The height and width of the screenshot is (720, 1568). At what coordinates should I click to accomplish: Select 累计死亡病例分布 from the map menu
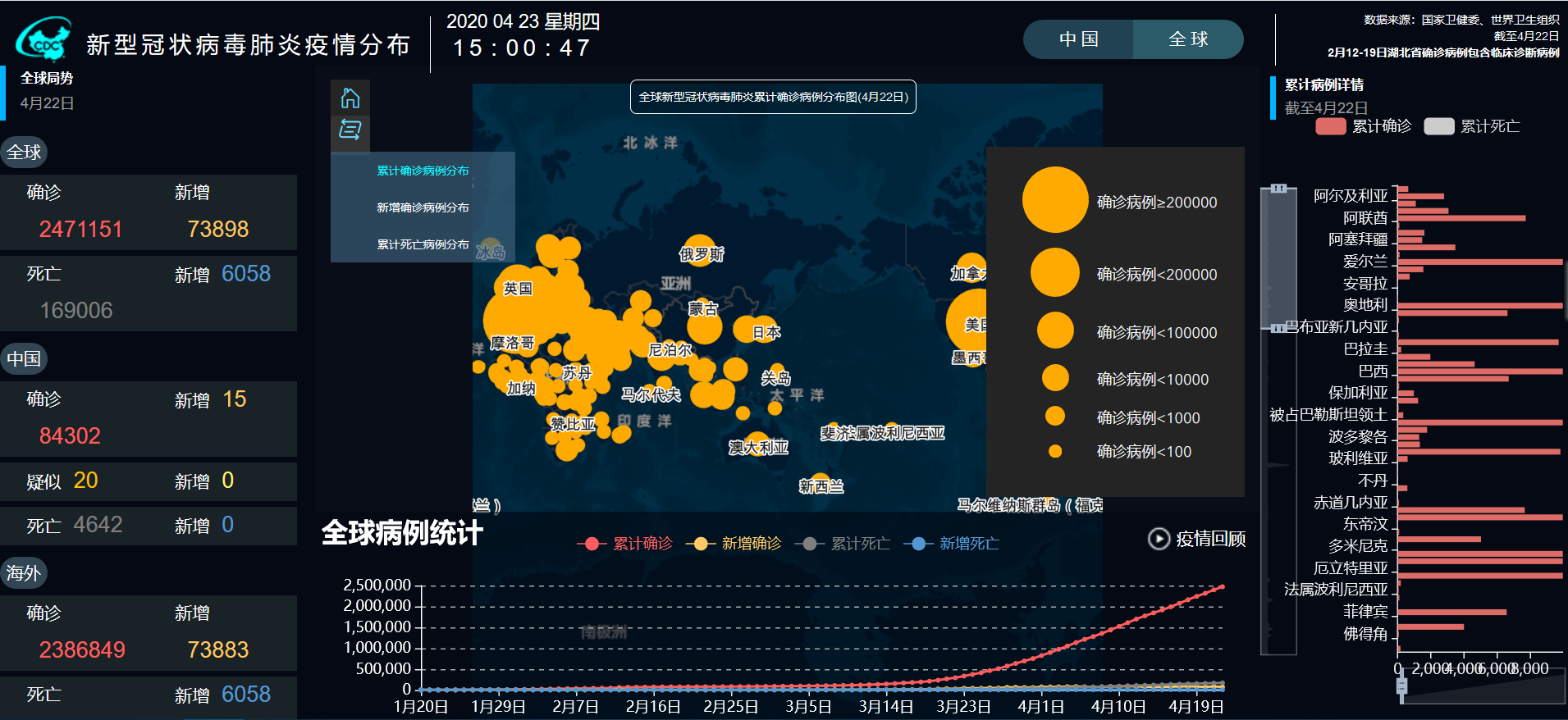(423, 244)
